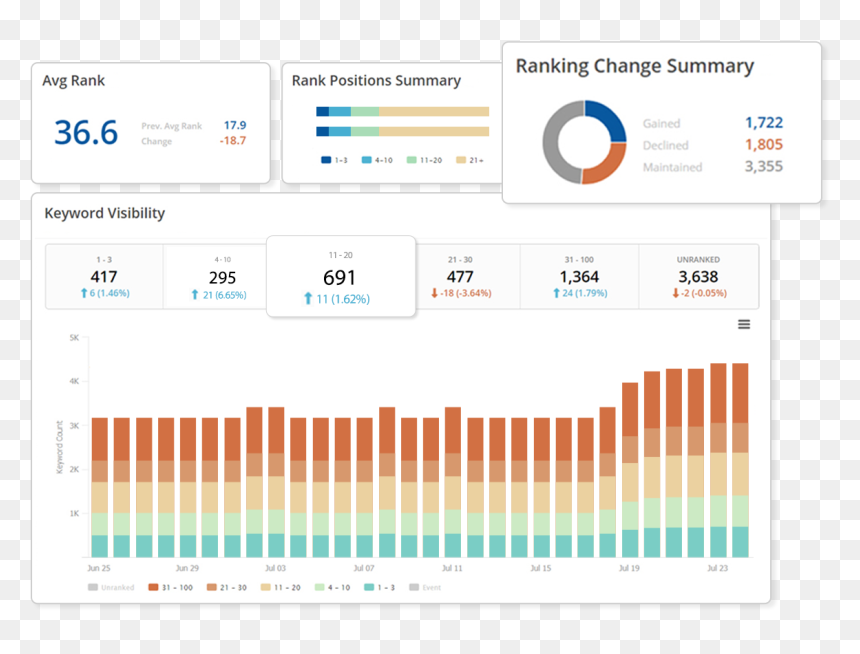The width and height of the screenshot is (860, 654).
Task: Click the average rank value 36.6
Action: [86, 132]
